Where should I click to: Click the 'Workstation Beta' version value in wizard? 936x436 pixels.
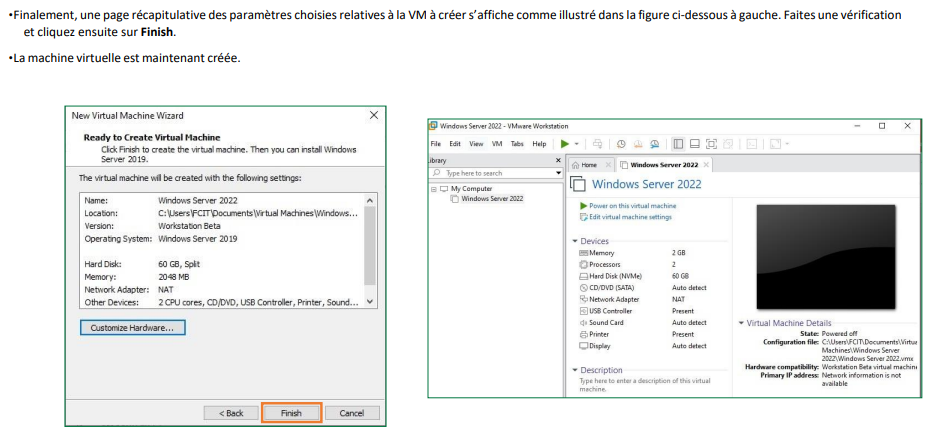point(189,226)
